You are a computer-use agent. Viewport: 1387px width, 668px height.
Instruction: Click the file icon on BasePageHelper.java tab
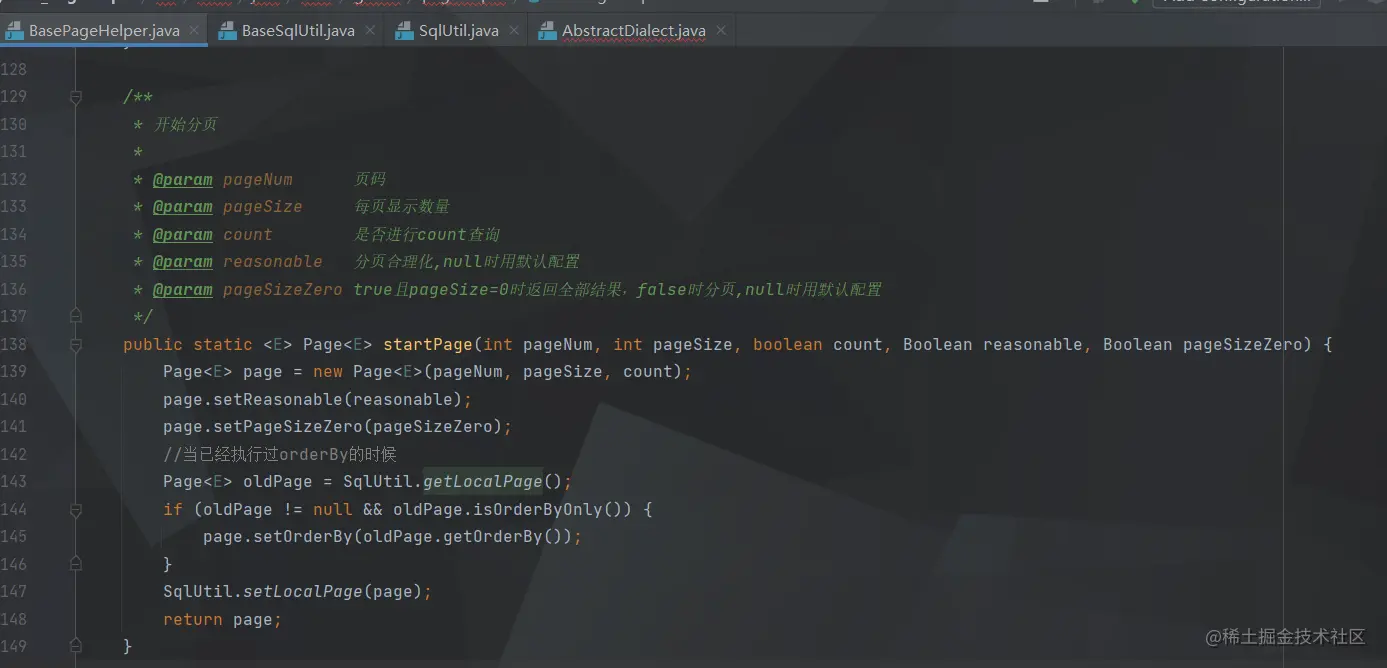14,31
